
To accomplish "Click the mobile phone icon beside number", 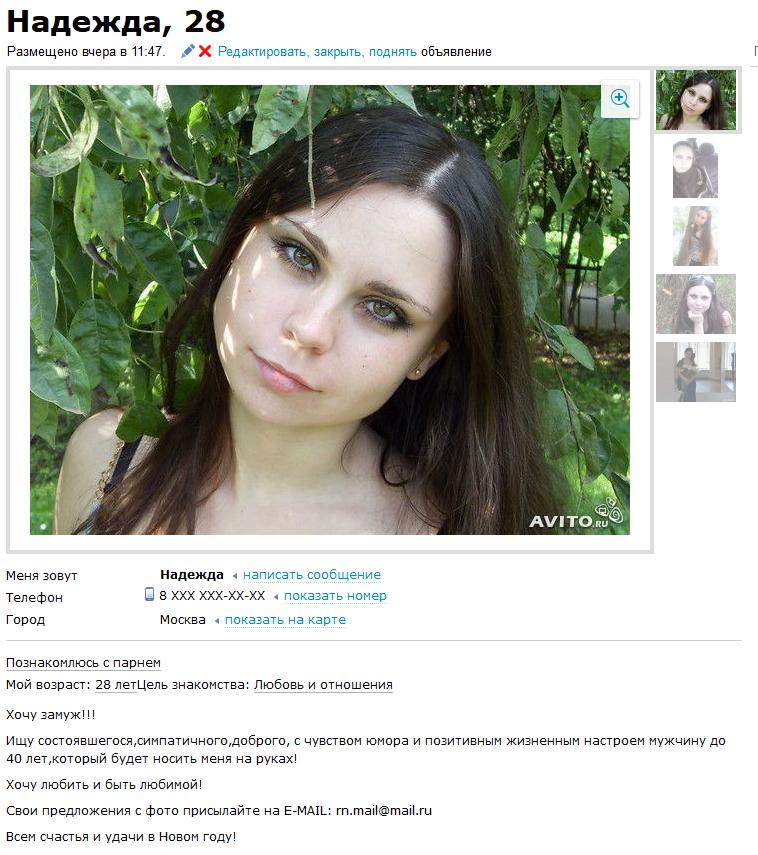I will [x=149, y=594].
